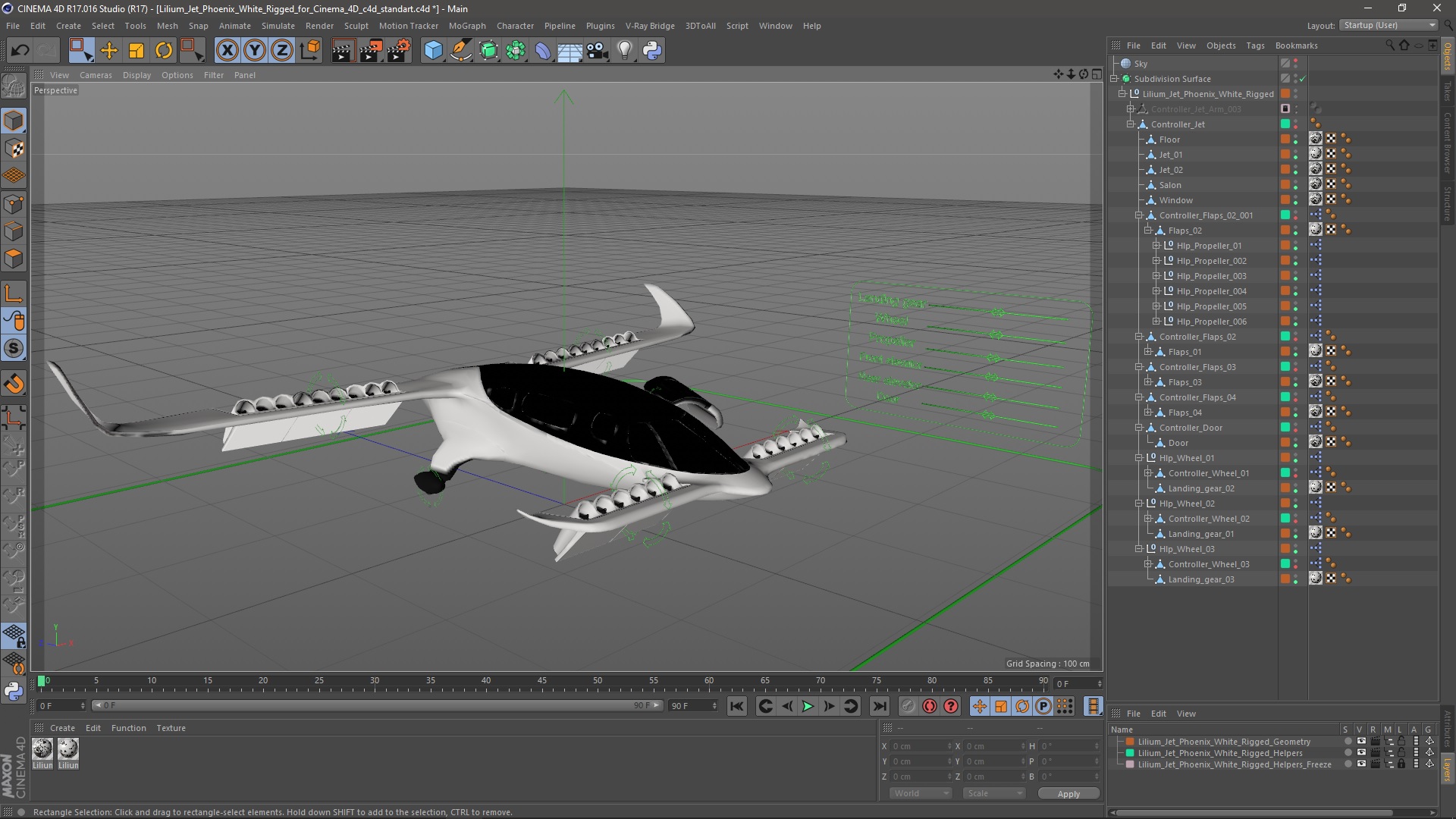This screenshot has height=819, width=1456.
Task: Open the Simulate menu
Action: pos(278,26)
